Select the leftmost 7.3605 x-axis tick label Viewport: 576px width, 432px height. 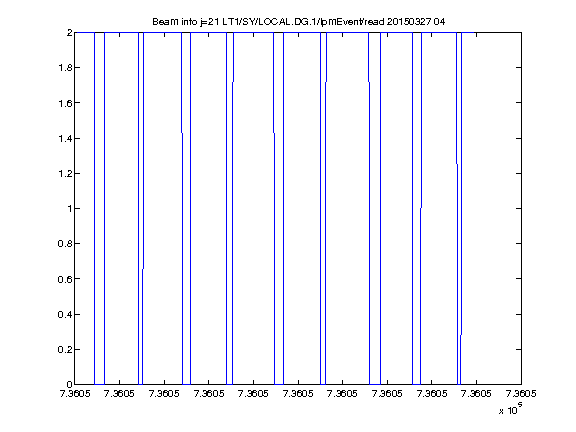[75, 394]
